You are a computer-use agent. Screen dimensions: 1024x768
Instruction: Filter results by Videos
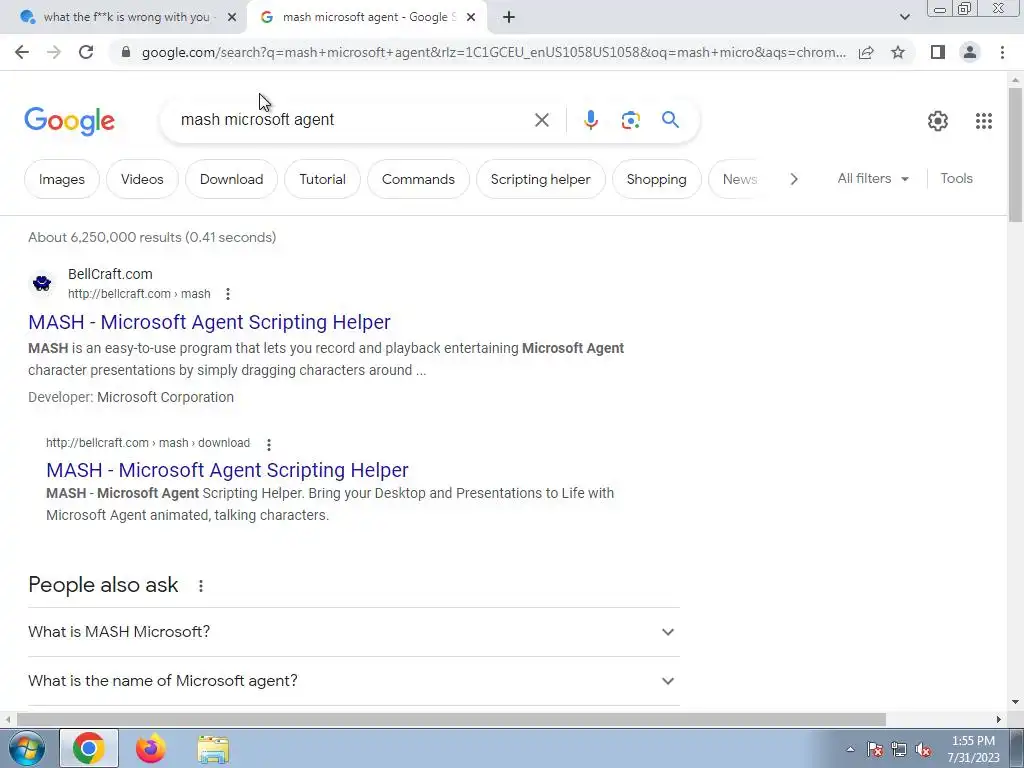pyautogui.click(x=142, y=179)
